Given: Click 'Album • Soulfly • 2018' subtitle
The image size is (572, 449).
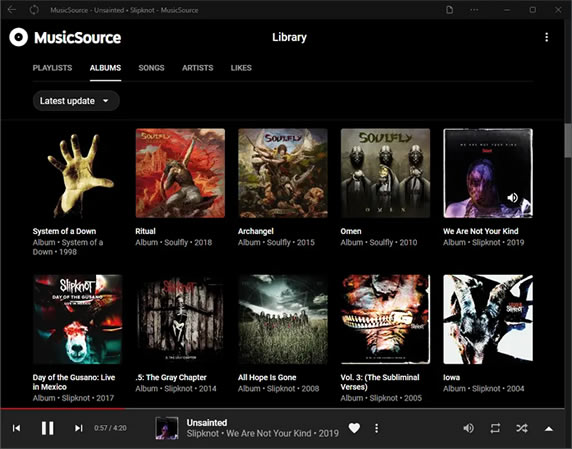Looking at the screenshot, I should click(174, 243).
